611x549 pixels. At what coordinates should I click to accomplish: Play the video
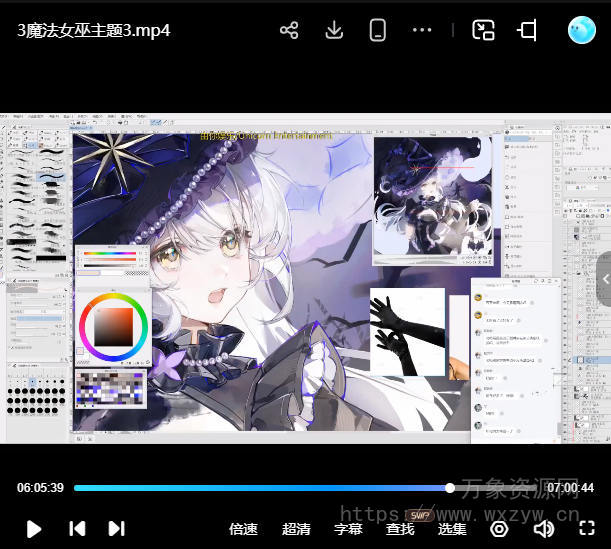pos(34,529)
